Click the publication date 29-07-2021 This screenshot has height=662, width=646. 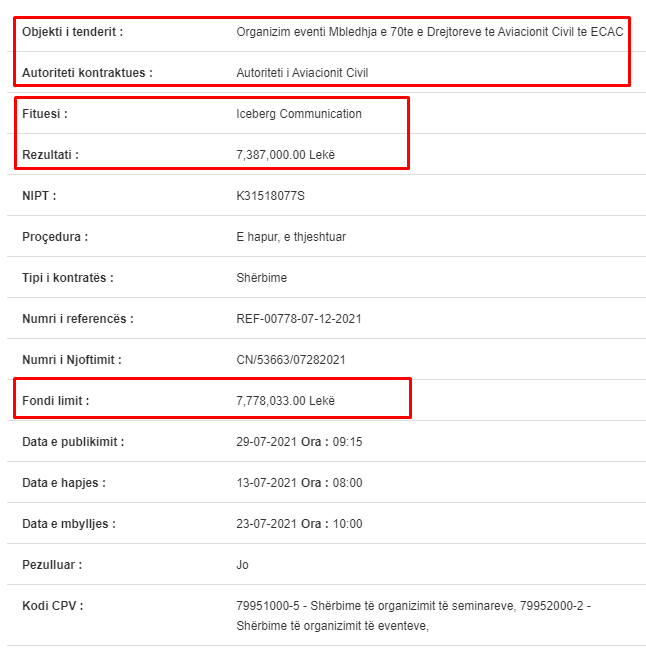(266, 442)
